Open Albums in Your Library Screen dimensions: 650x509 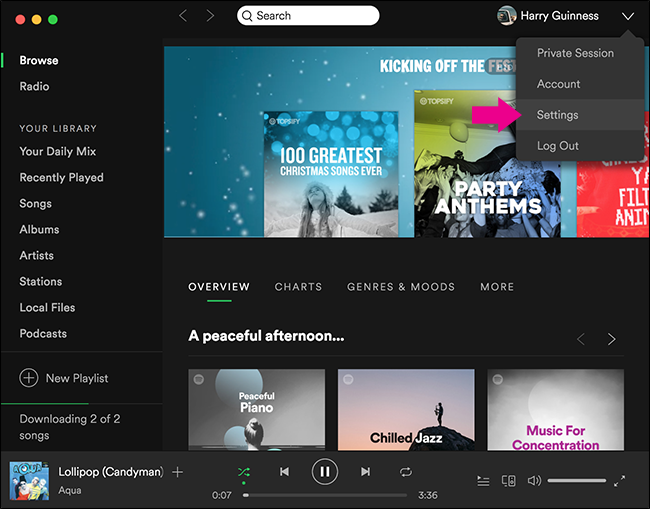tap(39, 230)
